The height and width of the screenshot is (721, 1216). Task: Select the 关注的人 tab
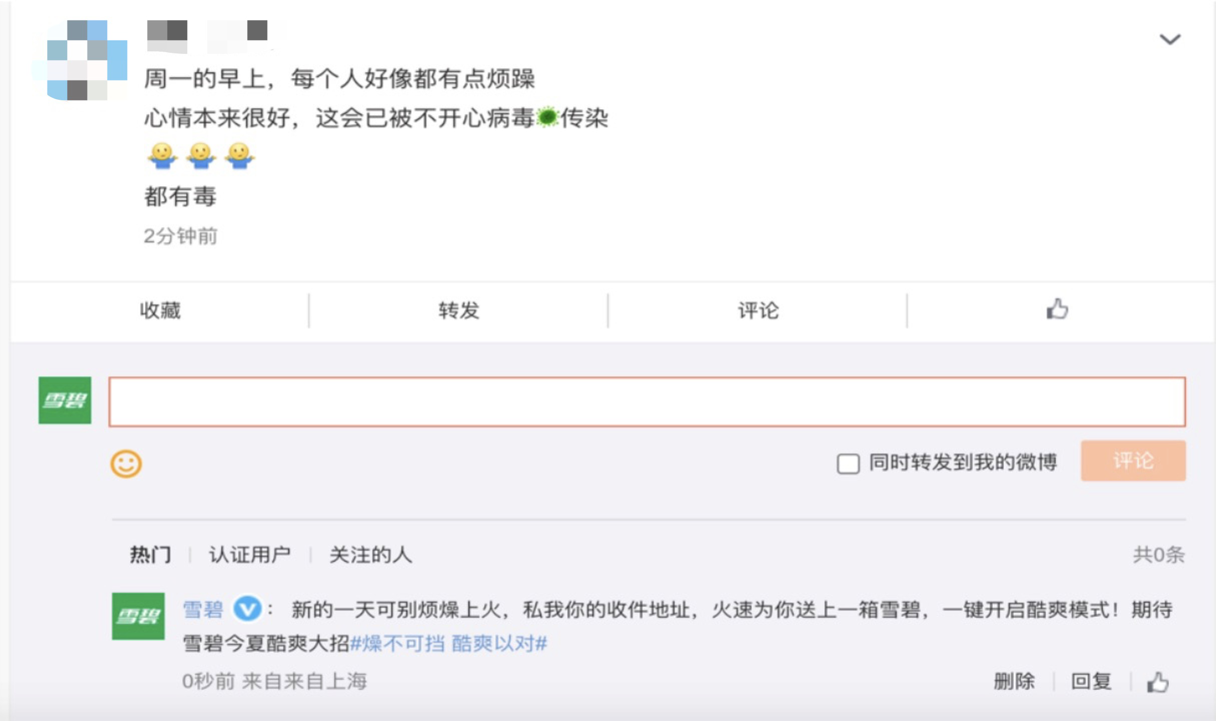[370, 555]
